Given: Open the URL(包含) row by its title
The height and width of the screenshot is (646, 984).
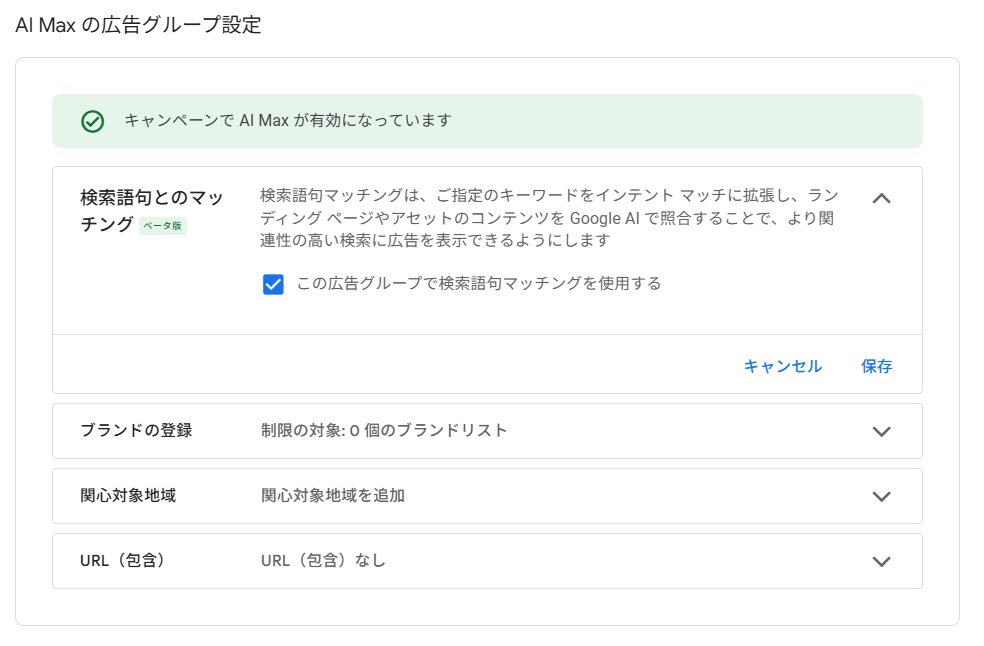Looking at the screenshot, I should (122, 560).
